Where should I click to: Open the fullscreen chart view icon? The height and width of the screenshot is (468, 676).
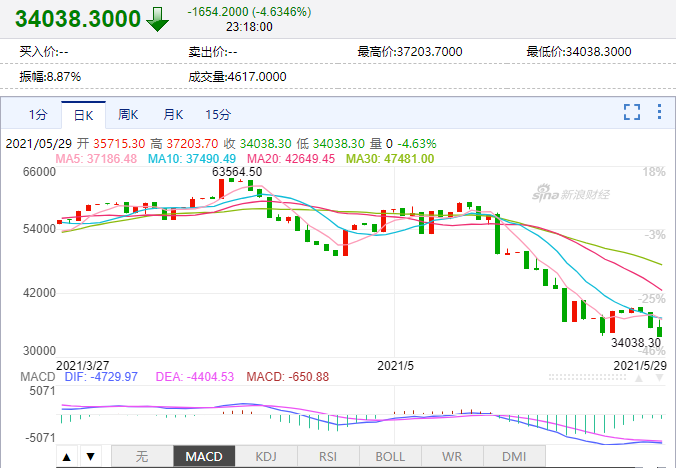coord(632,112)
